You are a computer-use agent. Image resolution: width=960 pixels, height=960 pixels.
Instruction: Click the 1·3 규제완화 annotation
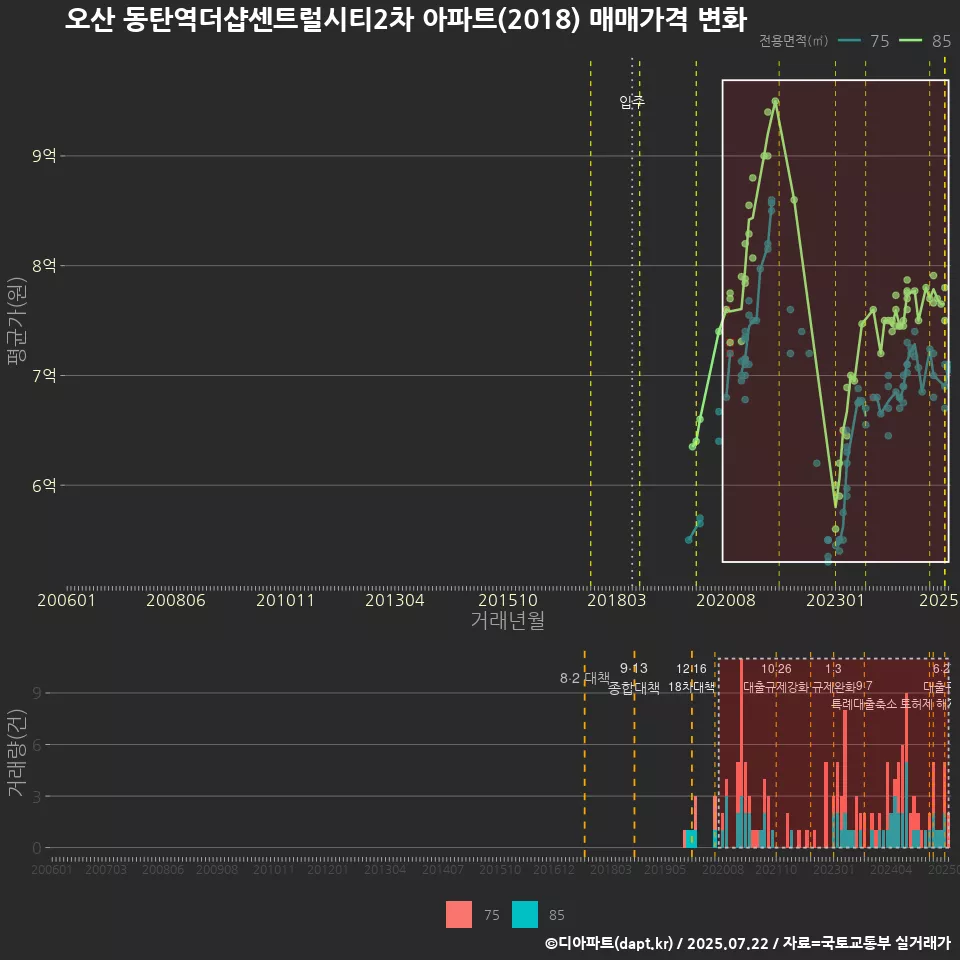coord(833,678)
